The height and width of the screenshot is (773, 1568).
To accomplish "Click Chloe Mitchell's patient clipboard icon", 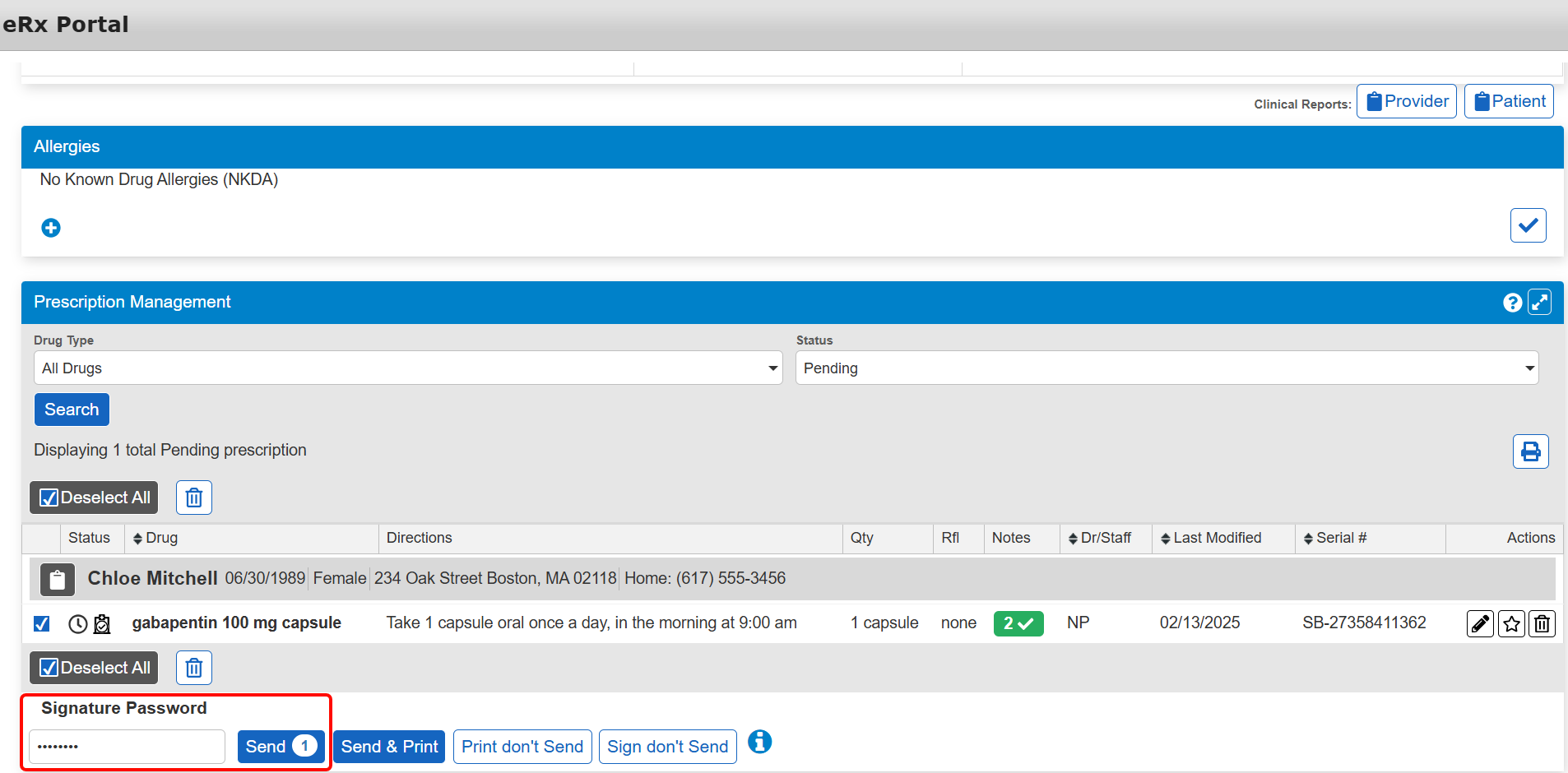I will 58,580.
